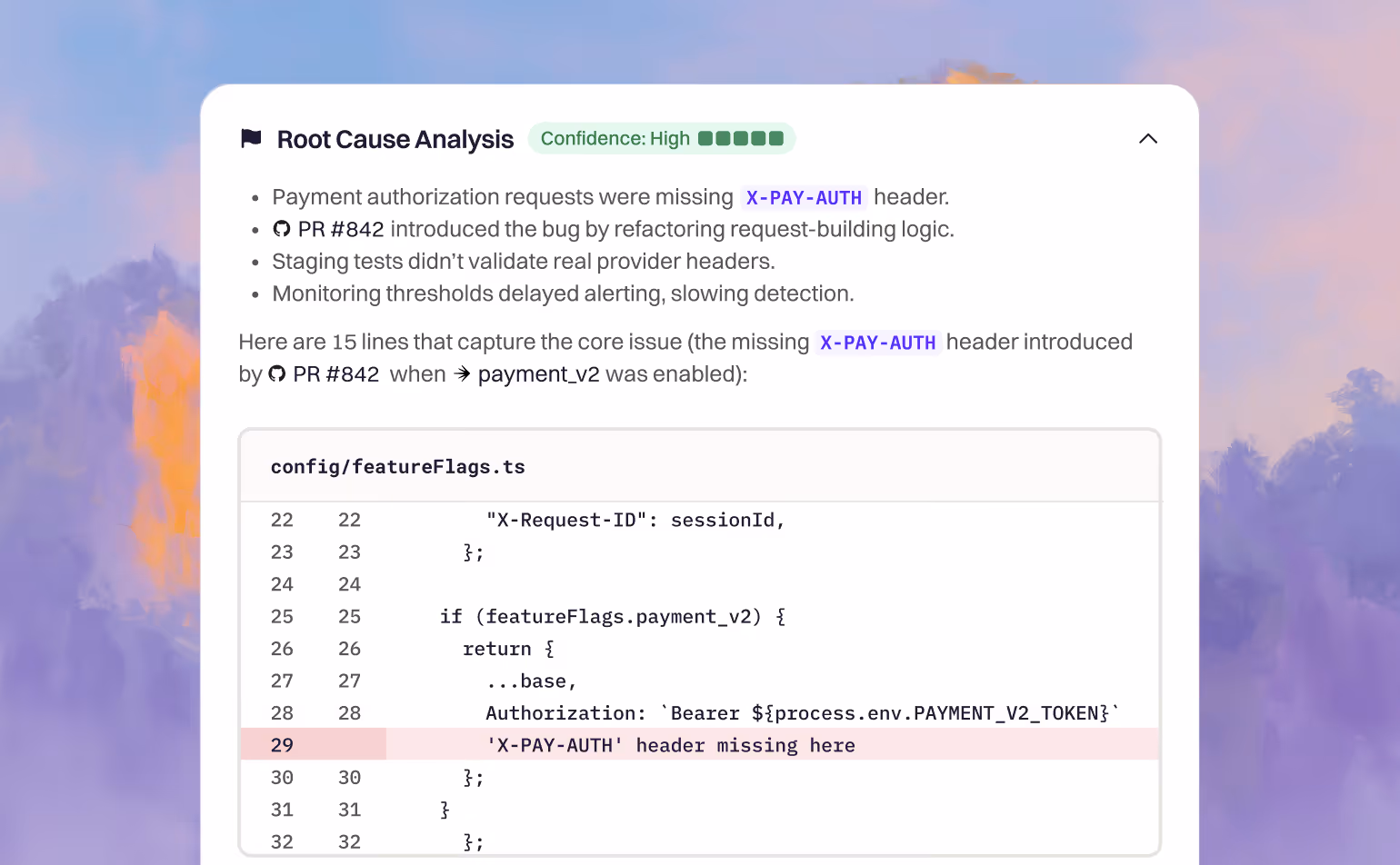
Task: Open PR #842 link in the bullet list
Action: click(328, 229)
